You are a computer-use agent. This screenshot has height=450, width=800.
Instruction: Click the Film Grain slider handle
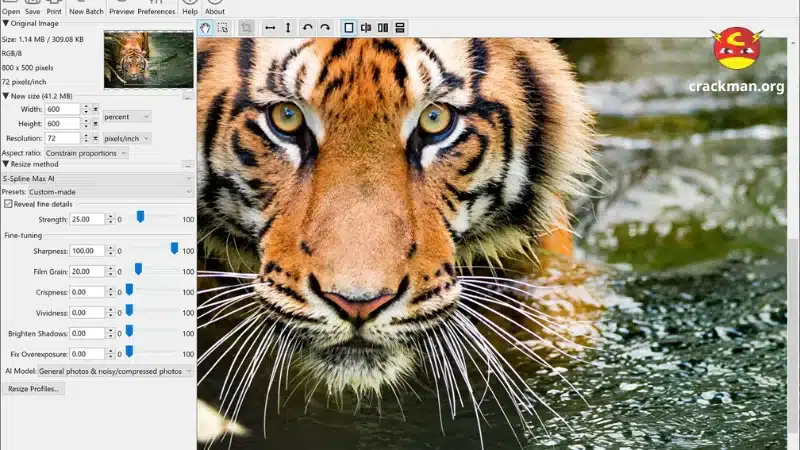(138, 269)
